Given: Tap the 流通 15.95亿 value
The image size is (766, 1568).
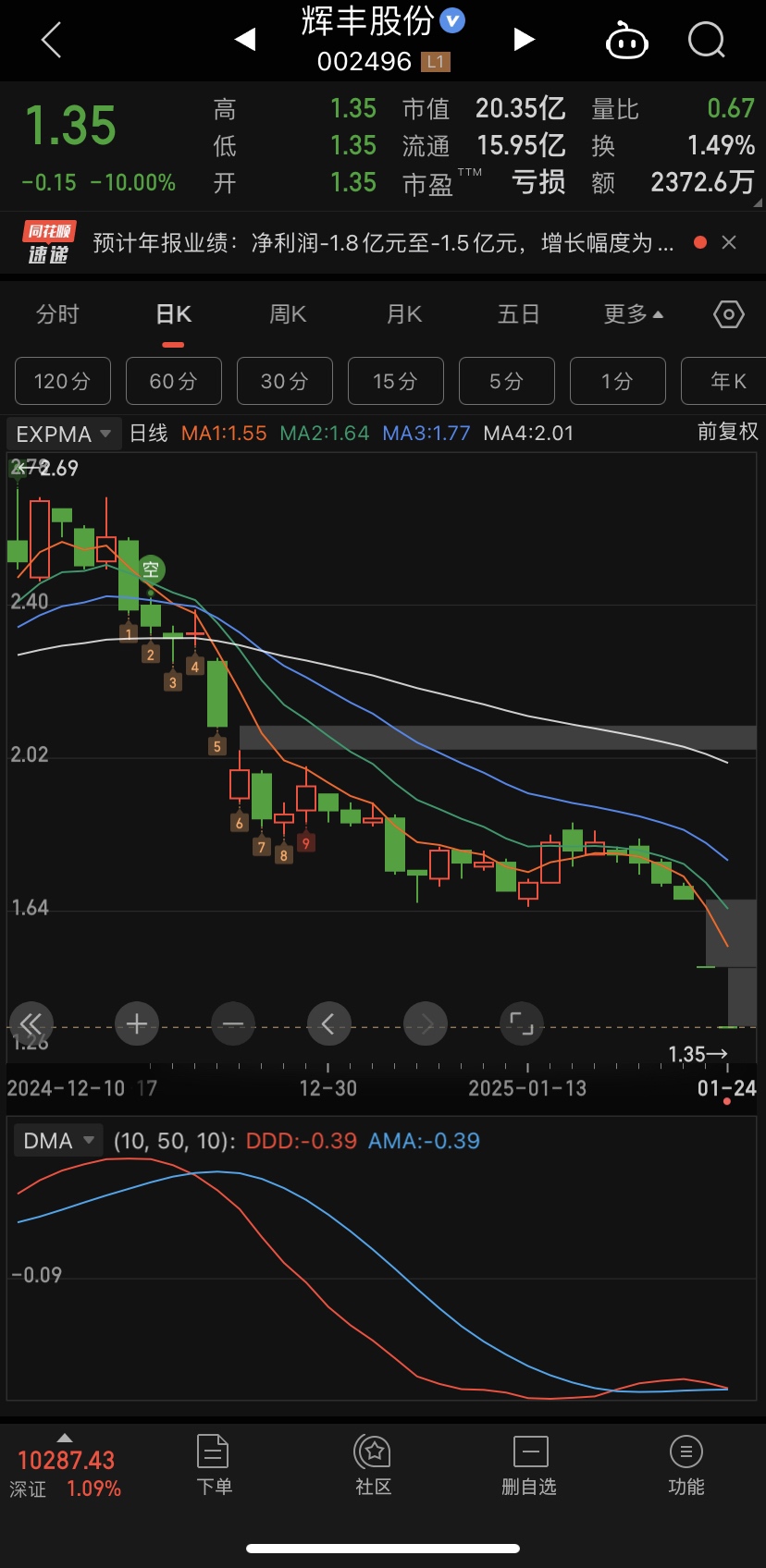Looking at the screenshot, I should (x=521, y=145).
